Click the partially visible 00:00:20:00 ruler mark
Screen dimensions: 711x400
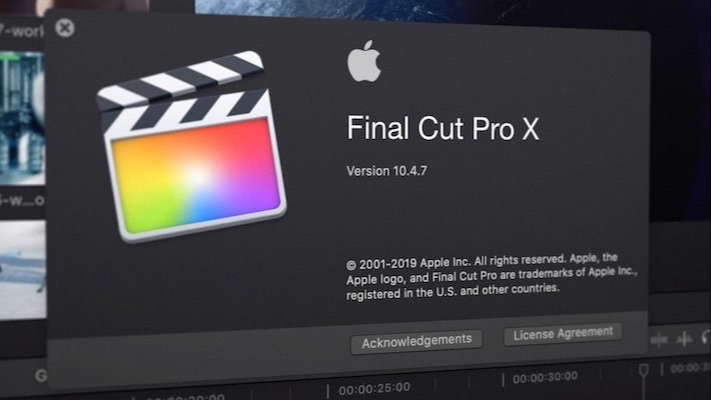coord(185,397)
